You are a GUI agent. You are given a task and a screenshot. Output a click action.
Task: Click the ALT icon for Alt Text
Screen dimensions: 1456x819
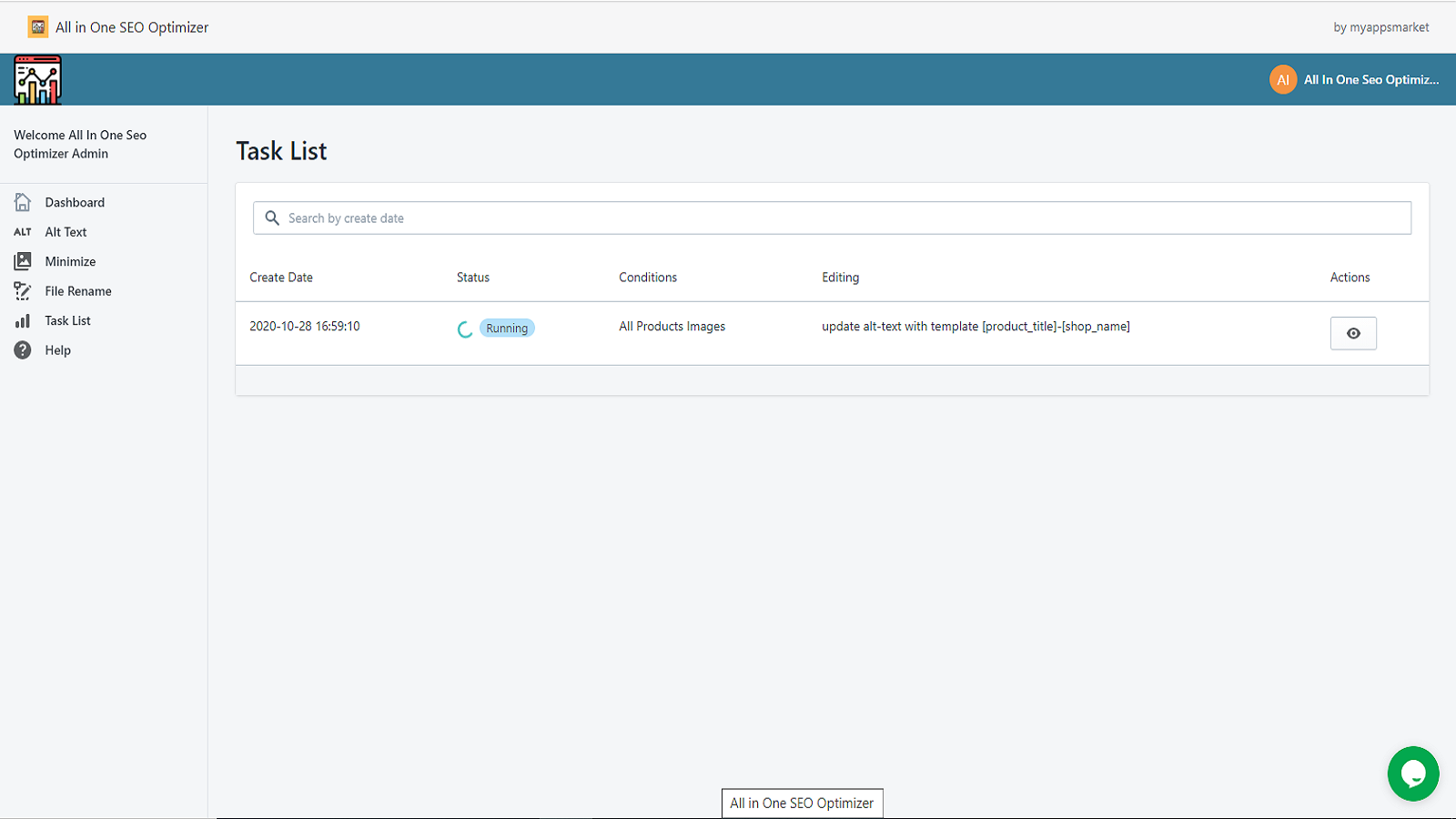point(23,232)
